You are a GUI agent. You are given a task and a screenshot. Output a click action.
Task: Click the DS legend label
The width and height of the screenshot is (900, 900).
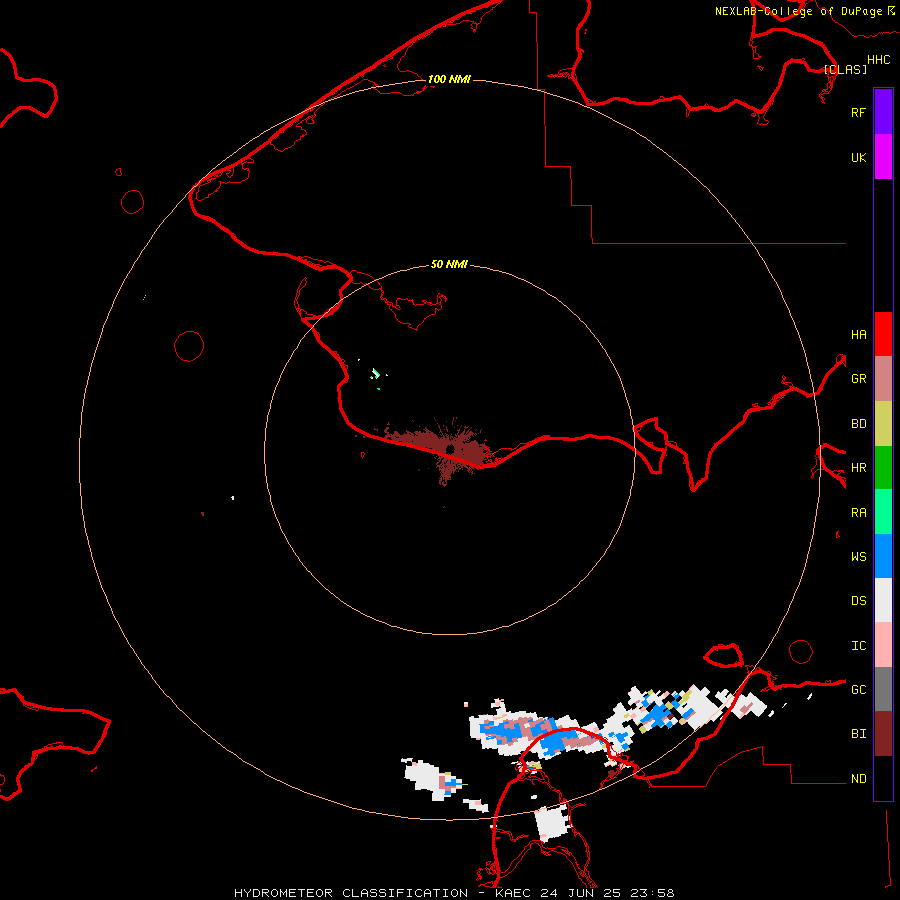click(858, 600)
